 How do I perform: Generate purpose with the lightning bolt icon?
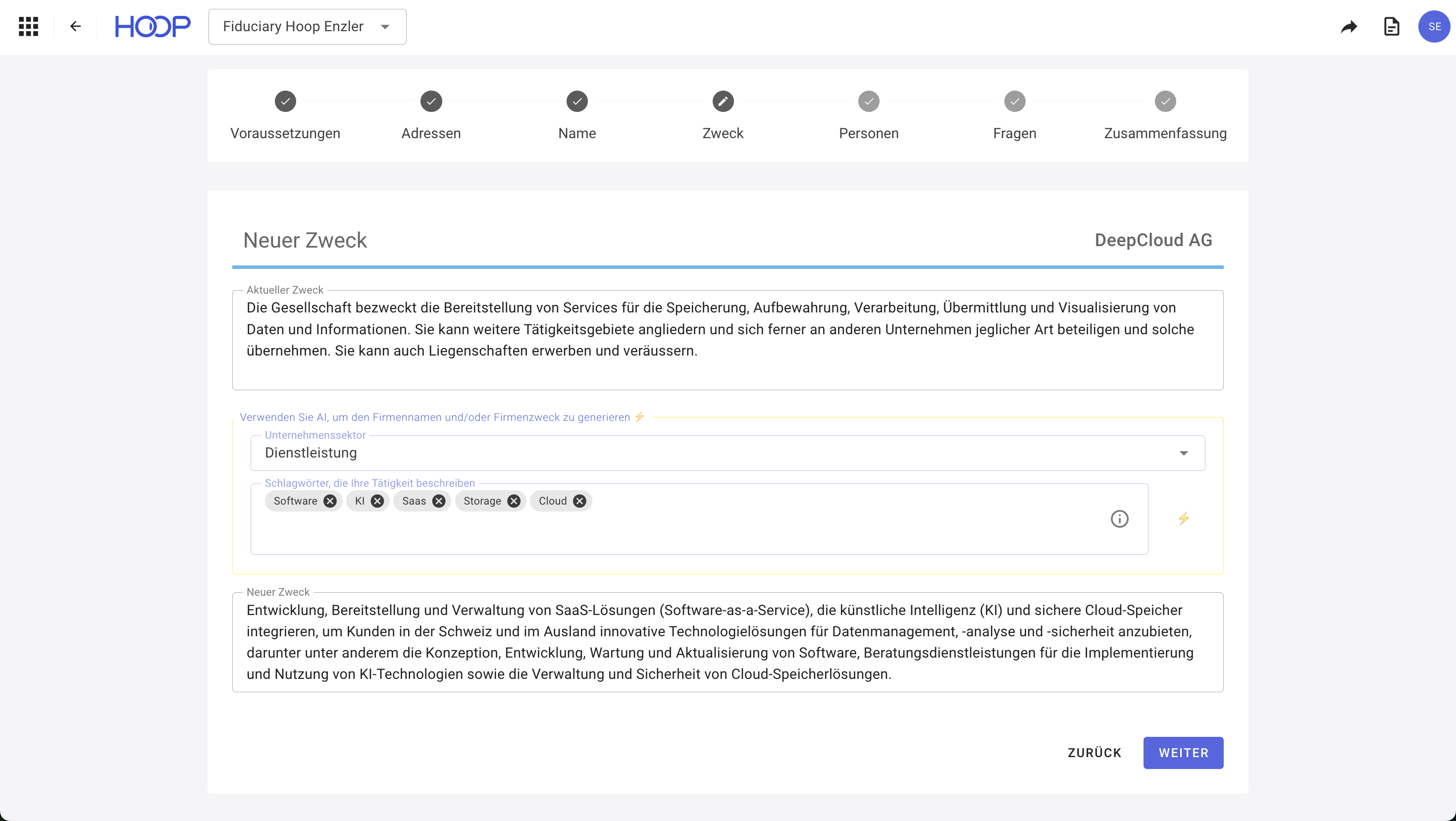pyautogui.click(x=1184, y=519)
